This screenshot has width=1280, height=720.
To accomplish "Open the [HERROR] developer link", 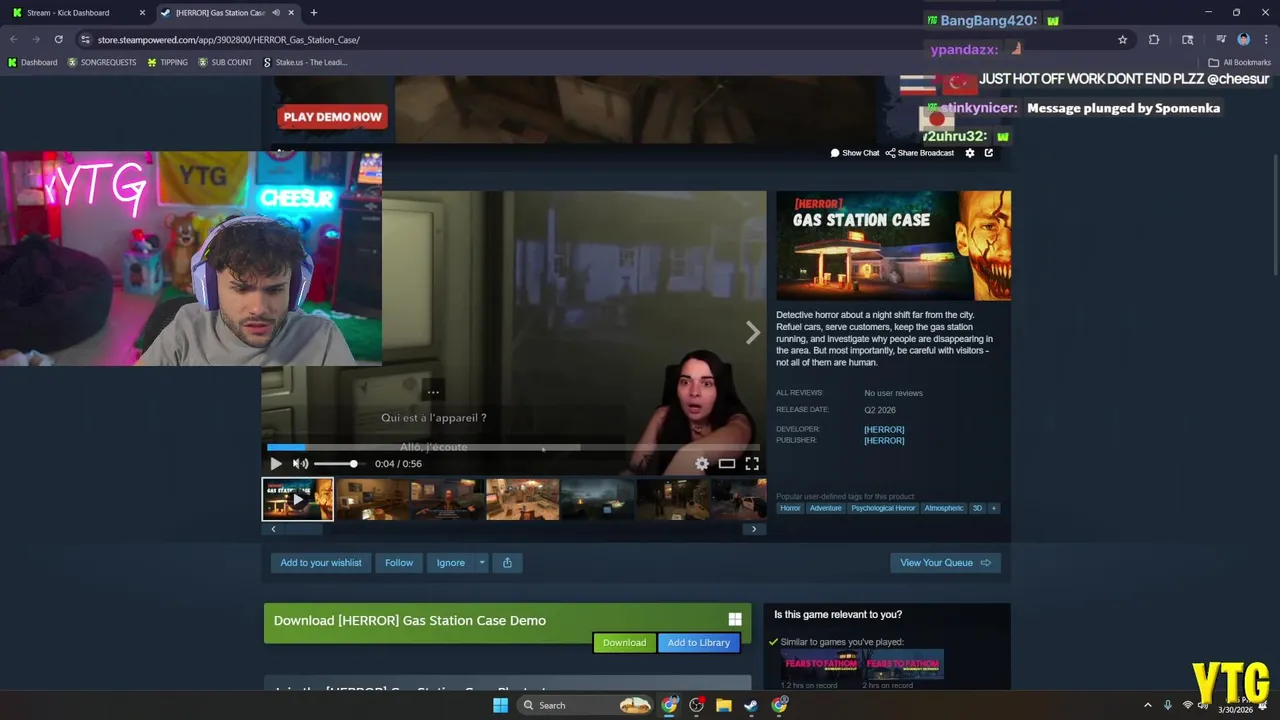I will pos(884,430).
